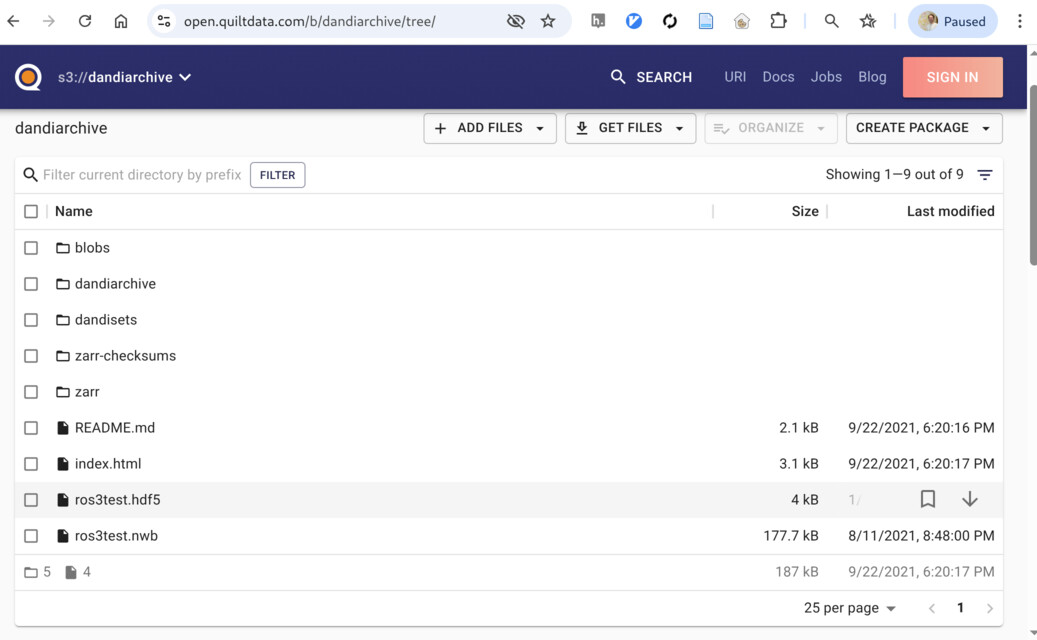Click the browser address bar URL
The width and height of the screenshot is (1037, 640).
point(310,21)
